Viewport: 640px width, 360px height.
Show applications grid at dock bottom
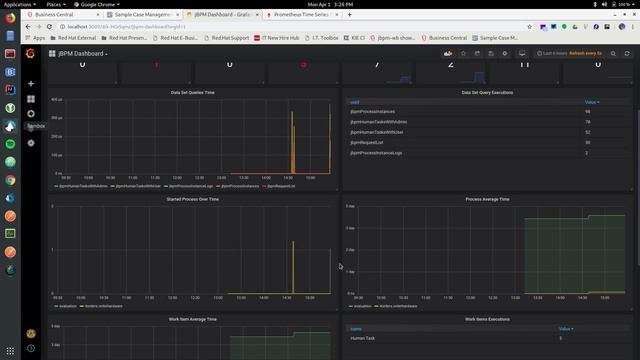coord(10,351)
